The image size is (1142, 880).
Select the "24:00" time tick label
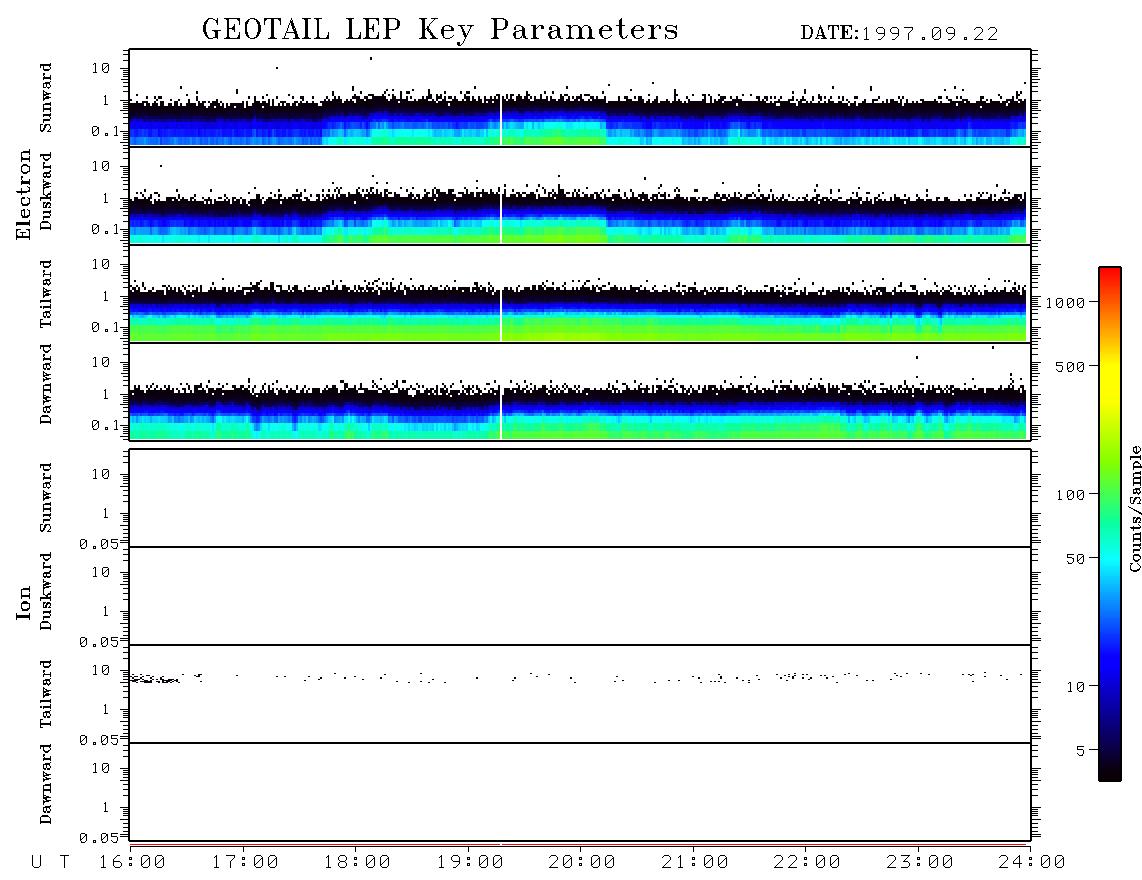1032,863
